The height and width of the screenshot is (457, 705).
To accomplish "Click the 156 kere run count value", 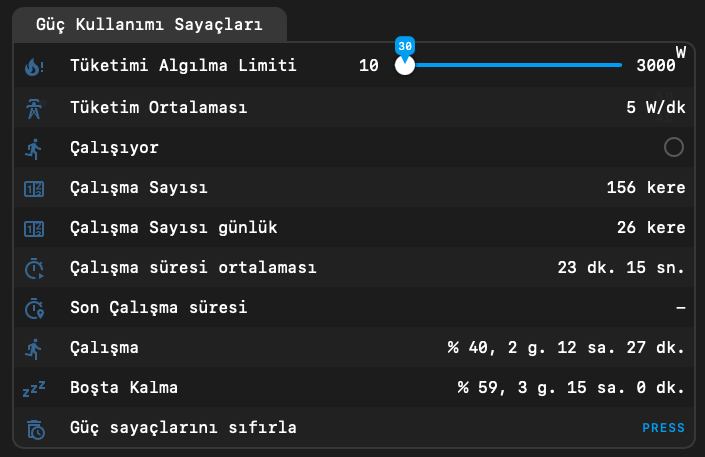I will coord(646,188).
